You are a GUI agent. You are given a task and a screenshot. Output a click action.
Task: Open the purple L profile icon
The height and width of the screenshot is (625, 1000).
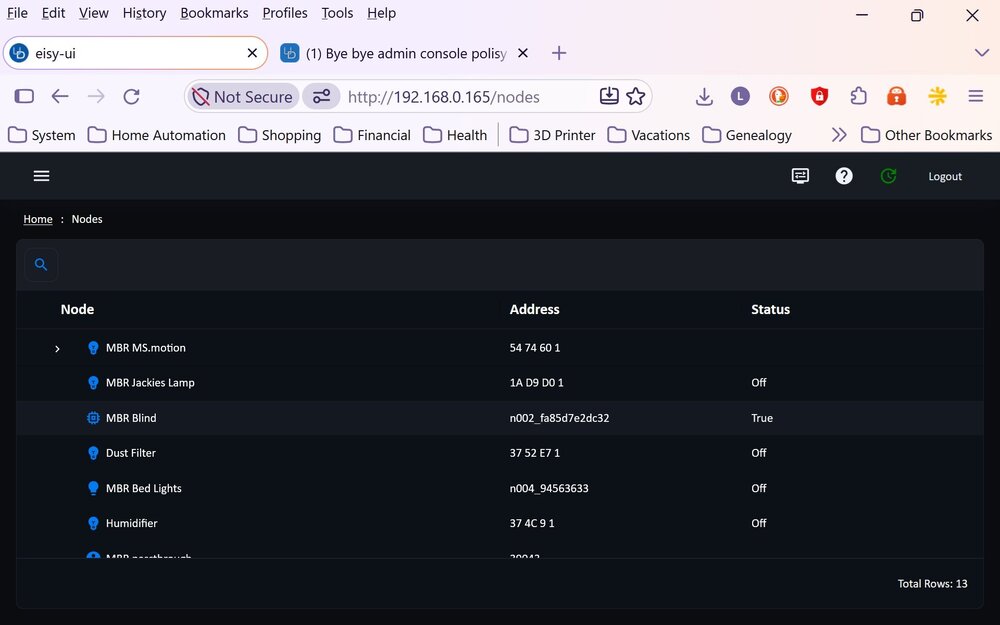(x=740, y=97)
